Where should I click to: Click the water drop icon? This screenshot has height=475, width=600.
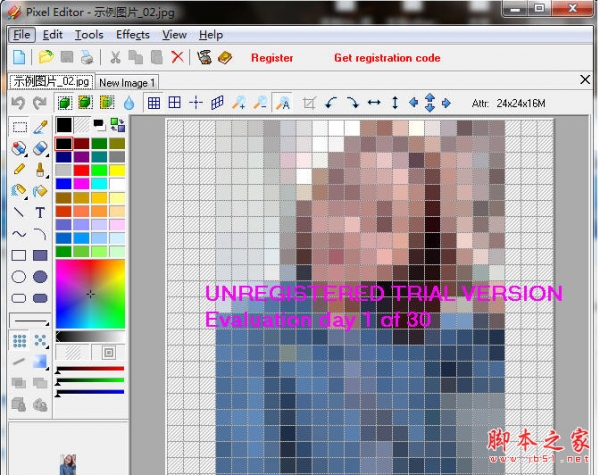tap(129, 103)
